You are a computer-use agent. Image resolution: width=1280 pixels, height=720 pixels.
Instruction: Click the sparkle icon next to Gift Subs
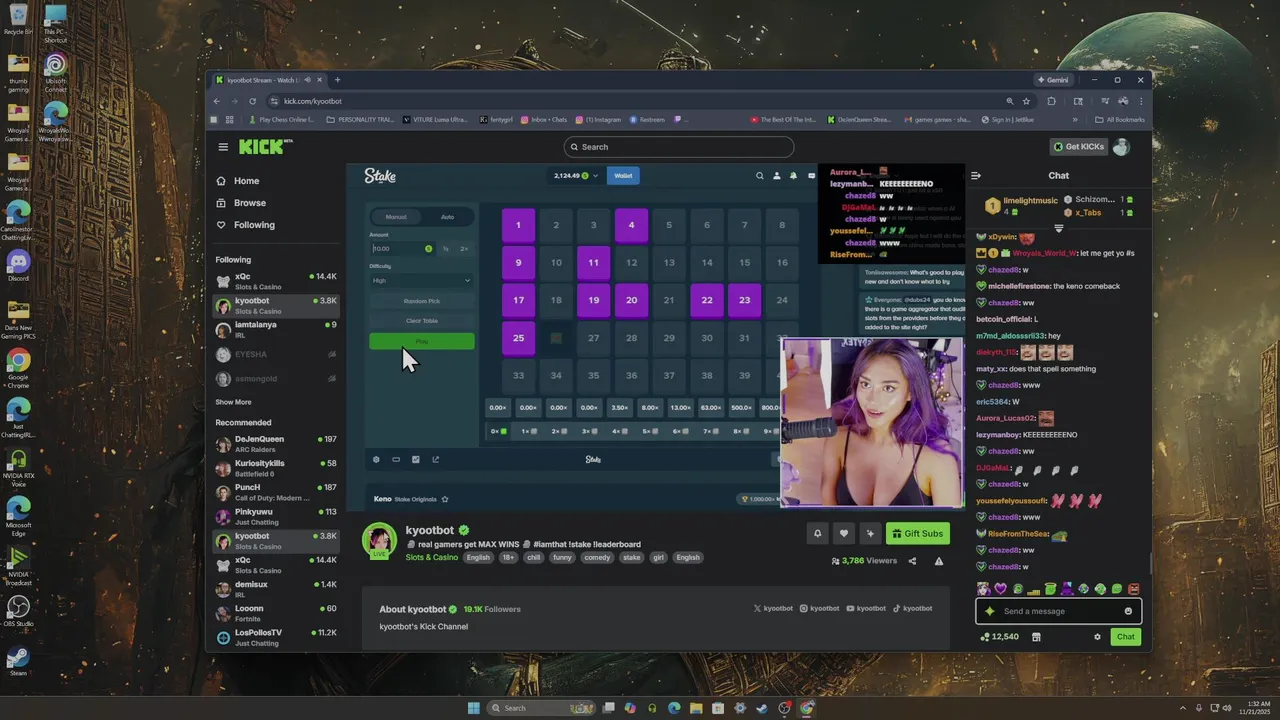[870, 533]
